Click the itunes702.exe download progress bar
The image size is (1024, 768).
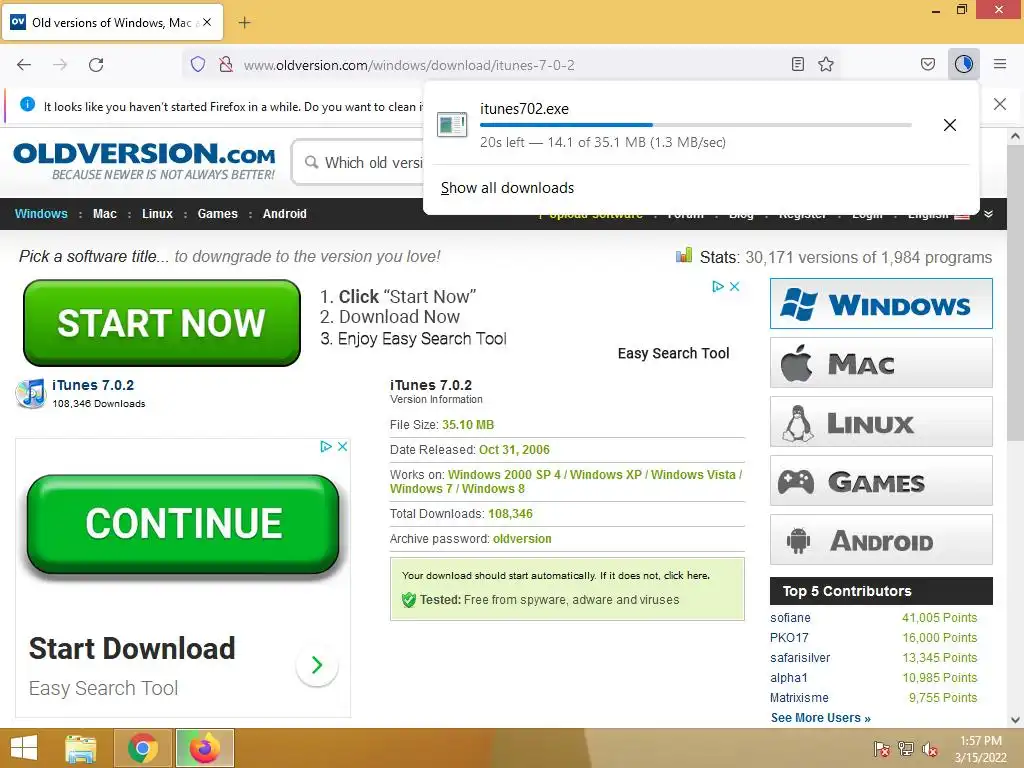[696, 125]
